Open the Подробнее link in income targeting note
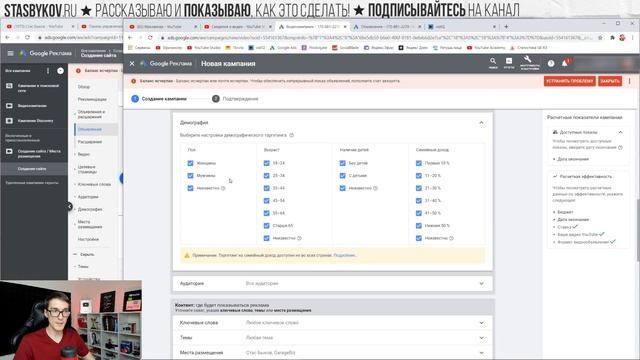Image resolution: width=640 pixels, height=360 pixels. pos(344,256)
